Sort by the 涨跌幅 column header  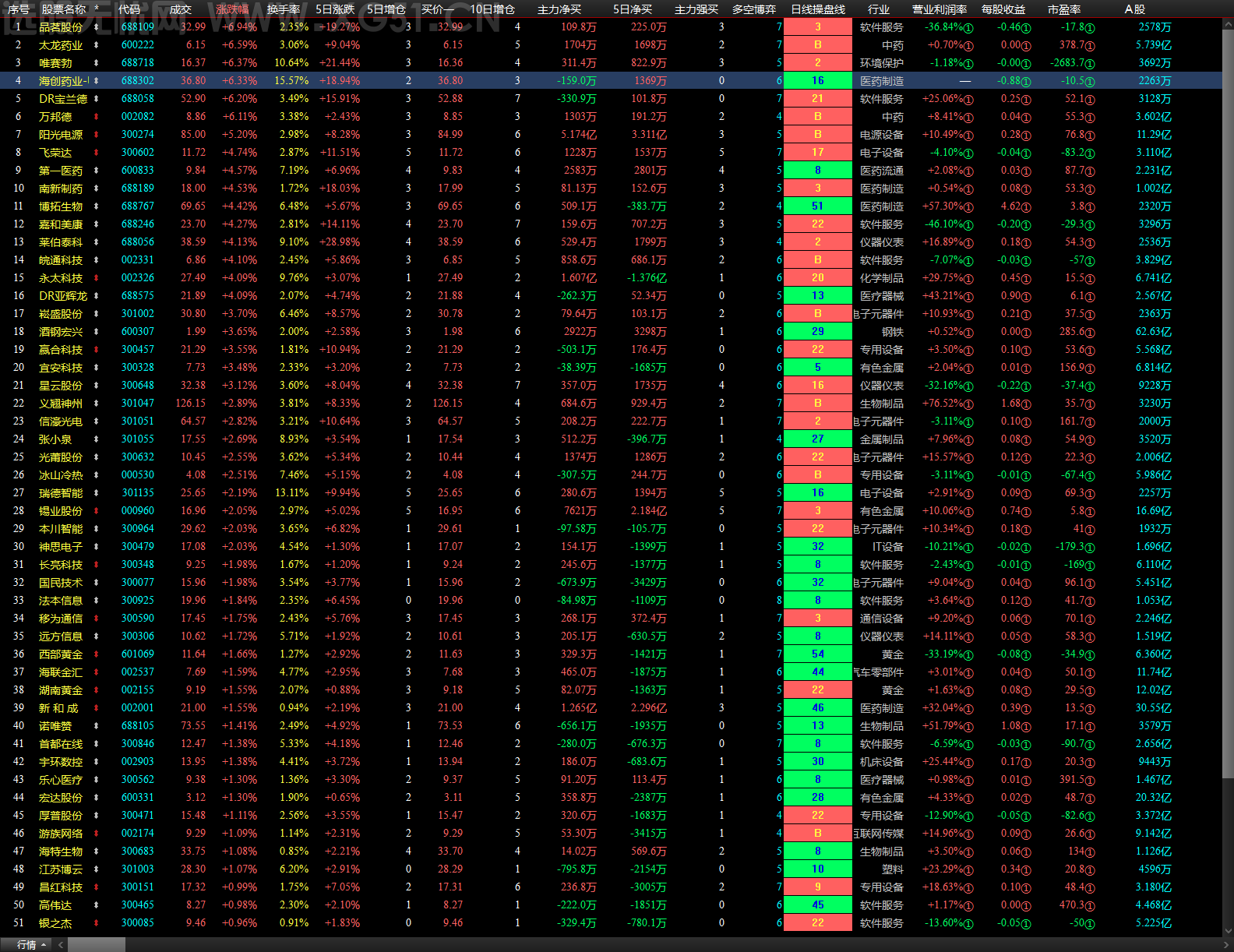click(233, 9)
